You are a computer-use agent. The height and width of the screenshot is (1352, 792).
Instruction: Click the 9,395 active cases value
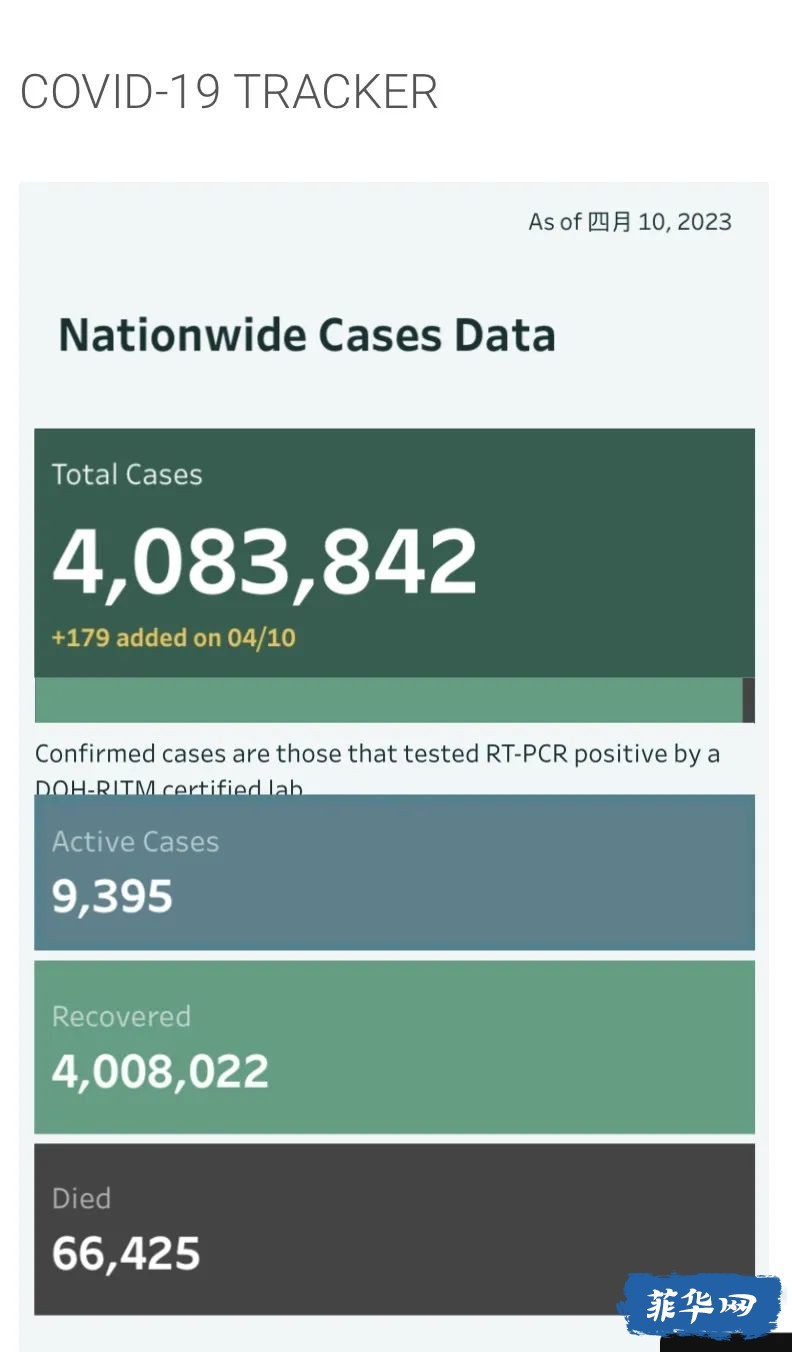pos(112,897)
